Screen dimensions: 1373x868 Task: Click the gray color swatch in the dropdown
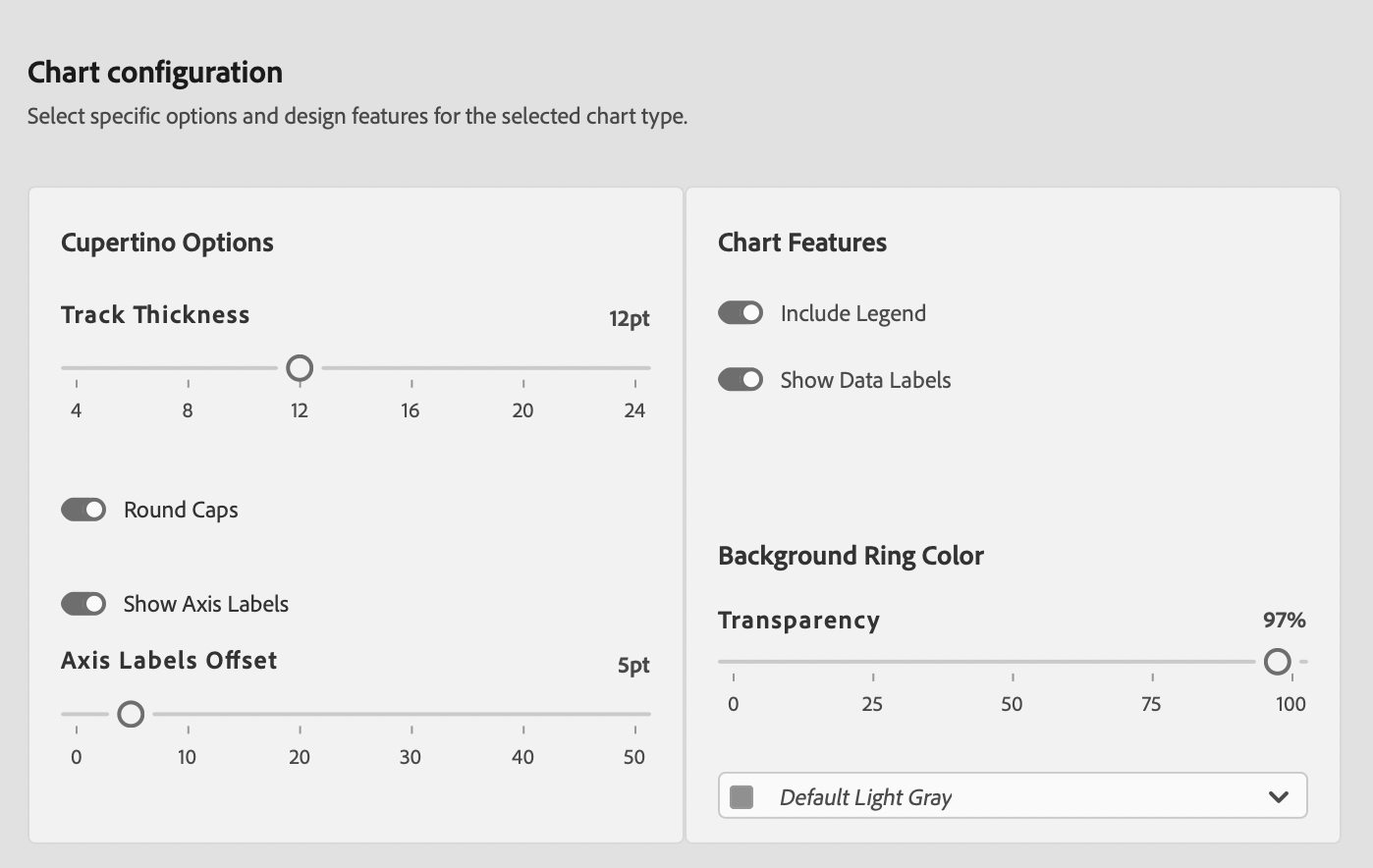click(x=742, y=796)
